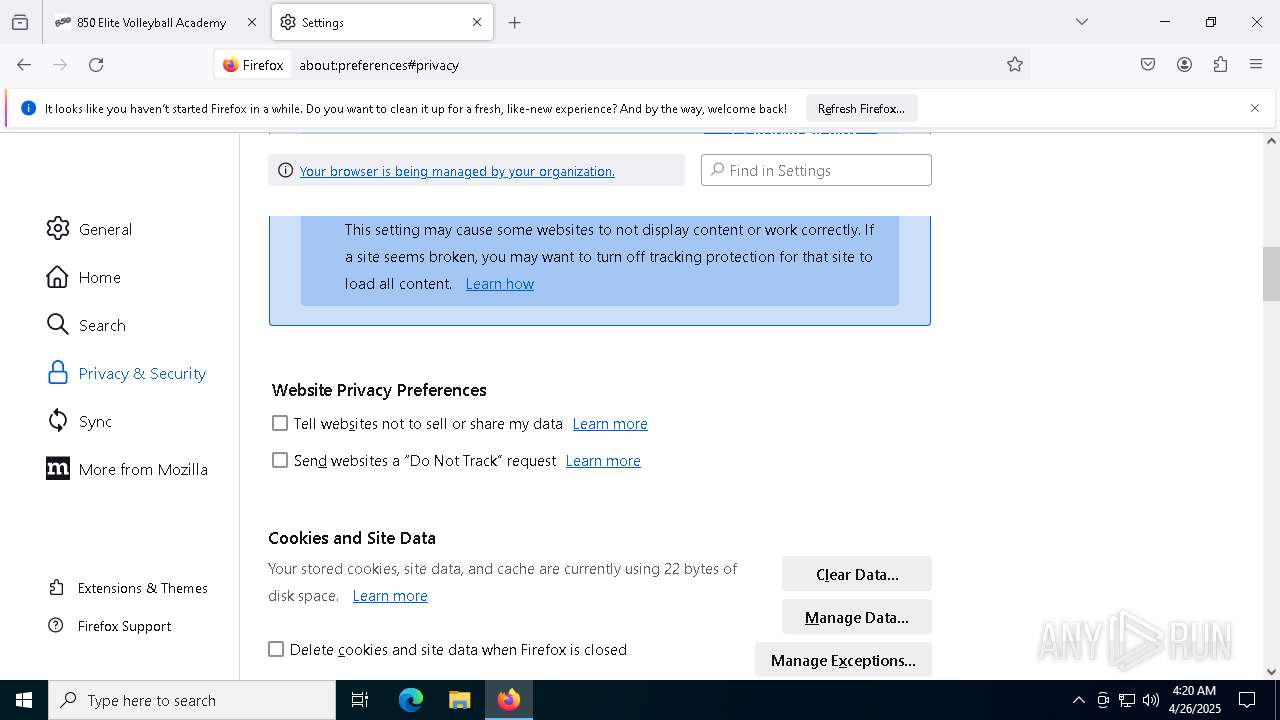
Task: Click the Refresh Firefox button
Action: point(861,108)
